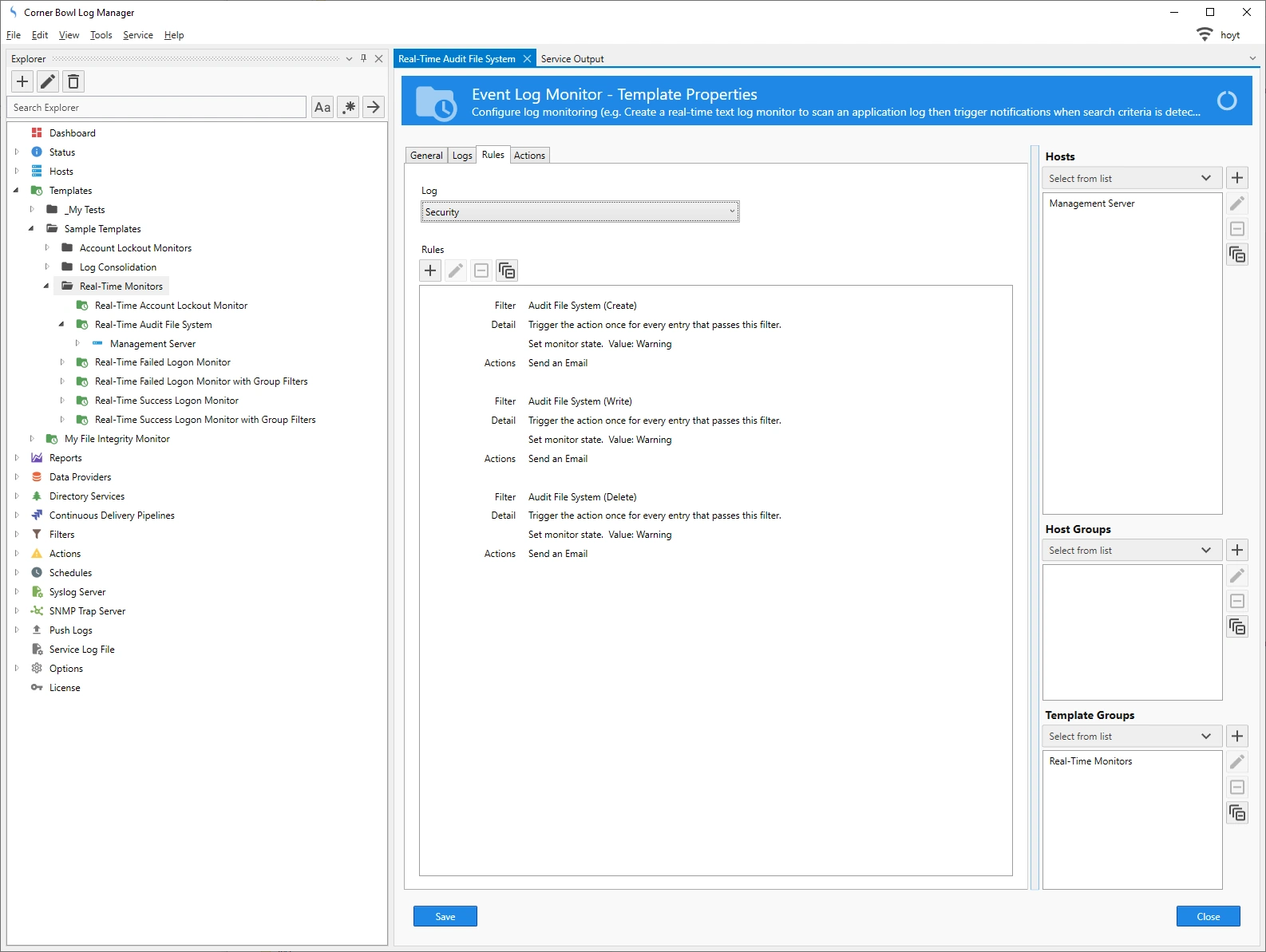This screenshot has height=952, width=1266.
Task: Click the Save button
Action: (x=445, y=916)
